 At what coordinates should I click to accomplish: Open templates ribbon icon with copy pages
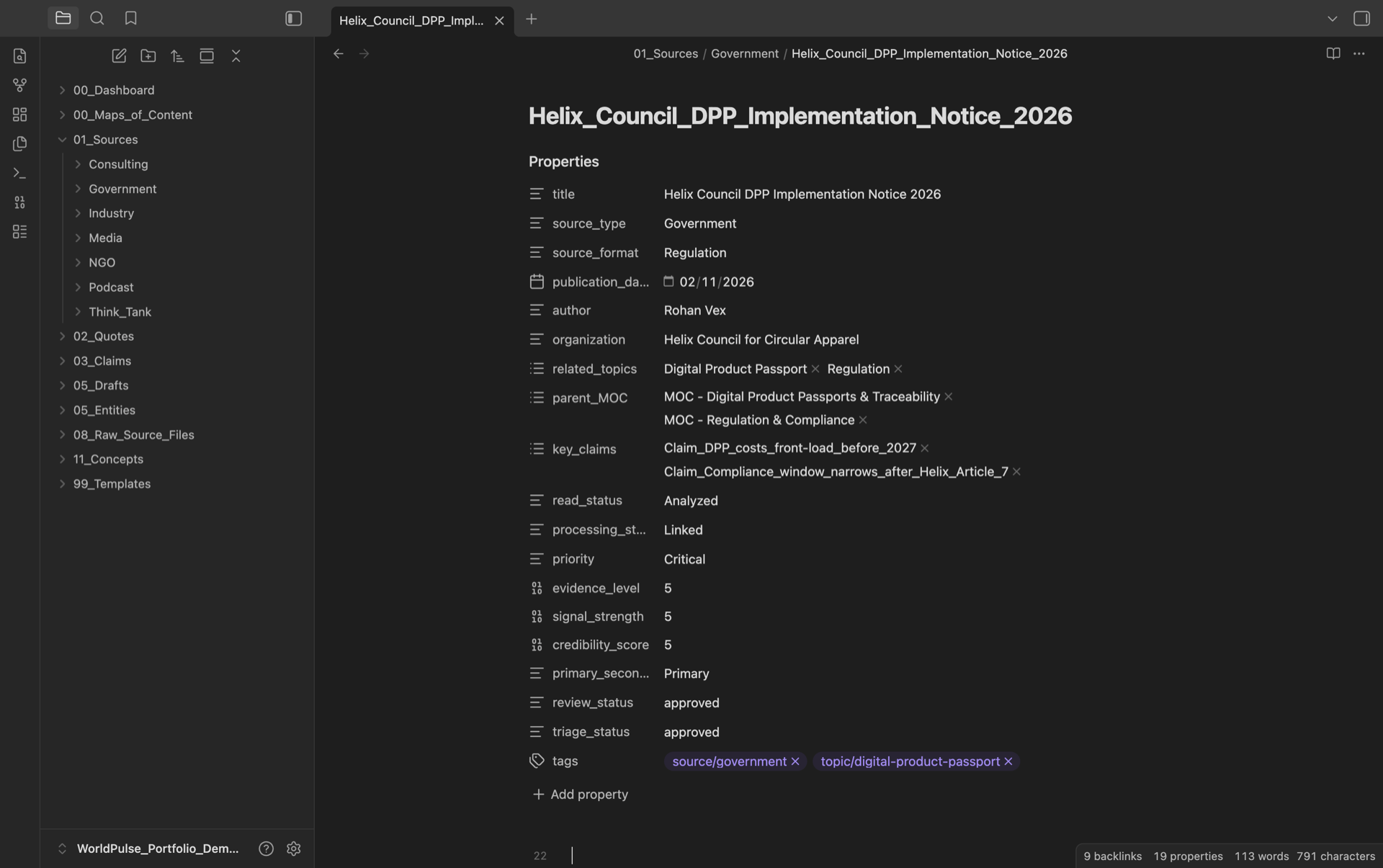pyautogui.click(x=19, y=143)
